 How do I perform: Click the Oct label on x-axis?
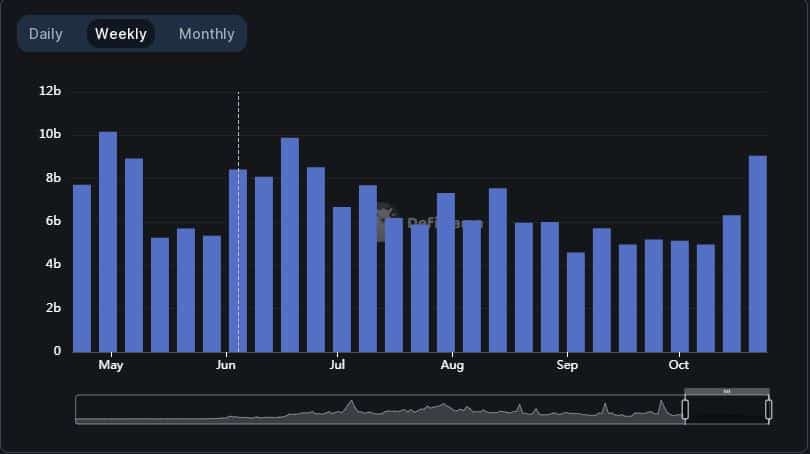coord(678,365)
